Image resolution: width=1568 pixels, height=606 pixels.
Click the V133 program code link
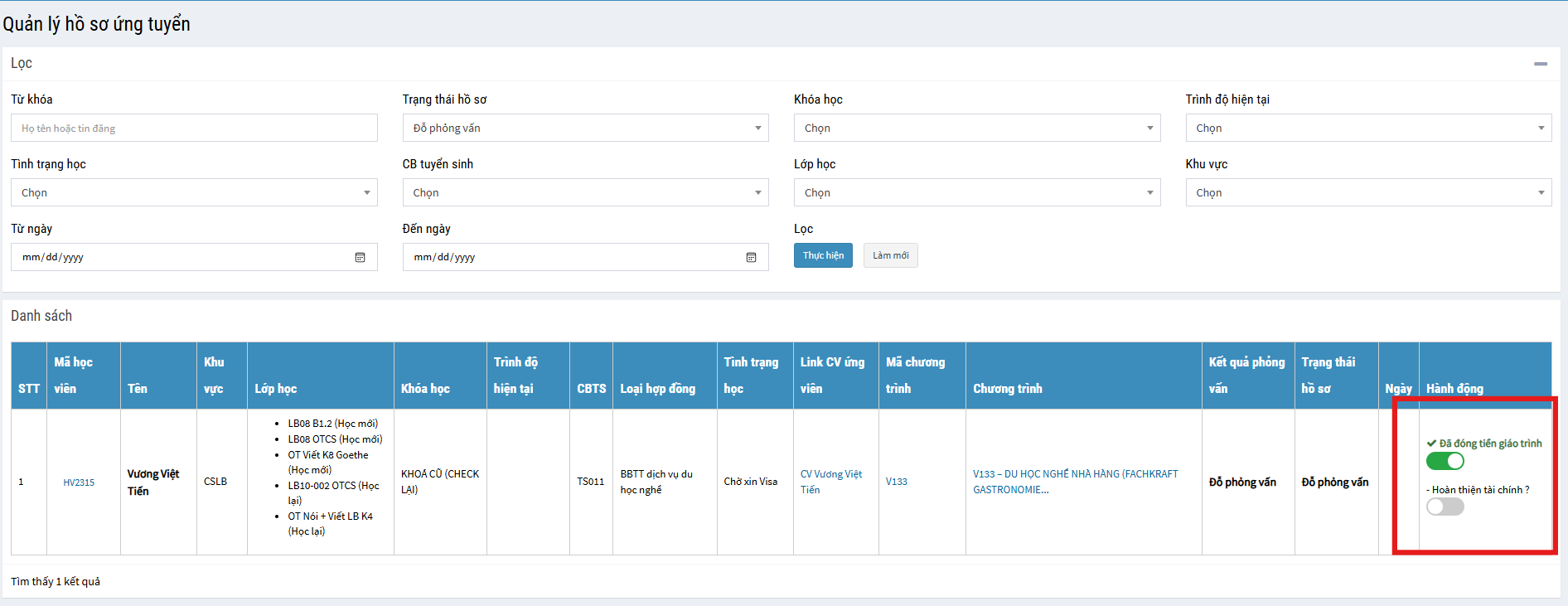coord(896,482)
